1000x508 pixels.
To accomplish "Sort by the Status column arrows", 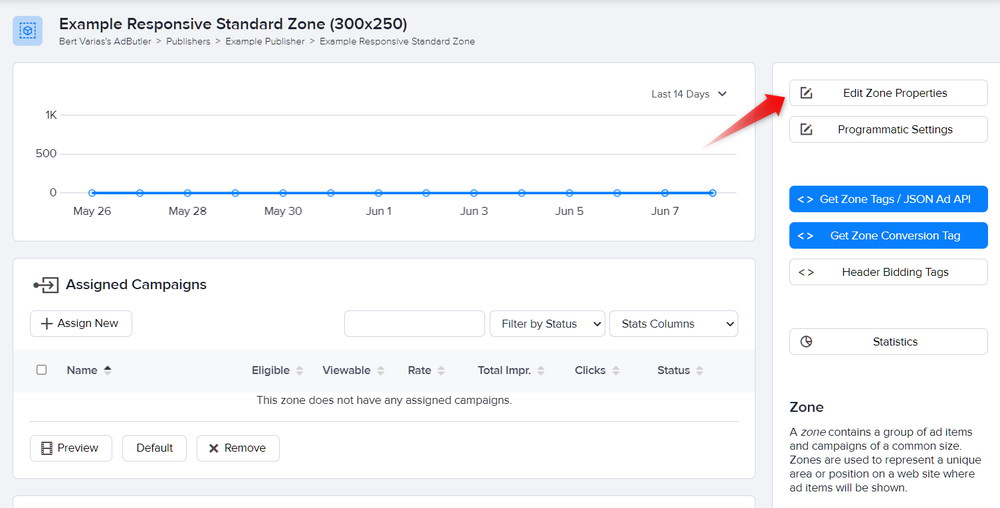I will point(700,370).
